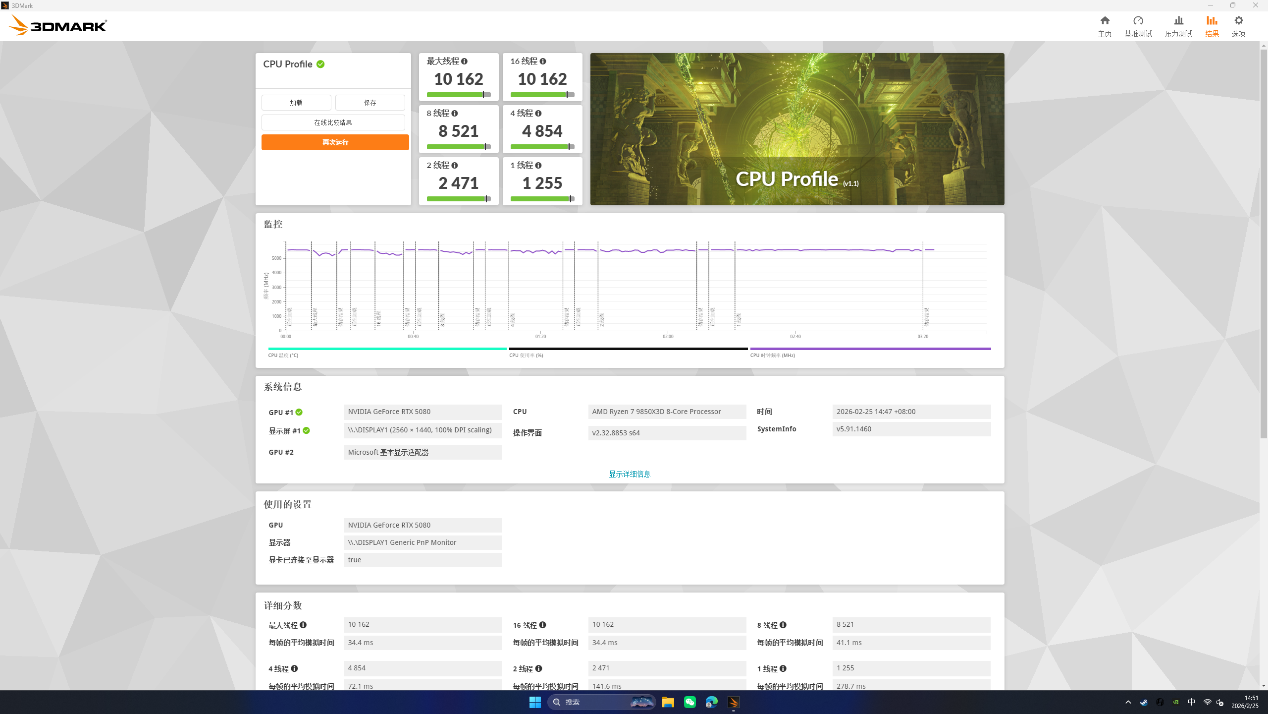Click the interface version v2.32.8853 s64
This screenshot has height=714, width=1268.
(668, 433)
